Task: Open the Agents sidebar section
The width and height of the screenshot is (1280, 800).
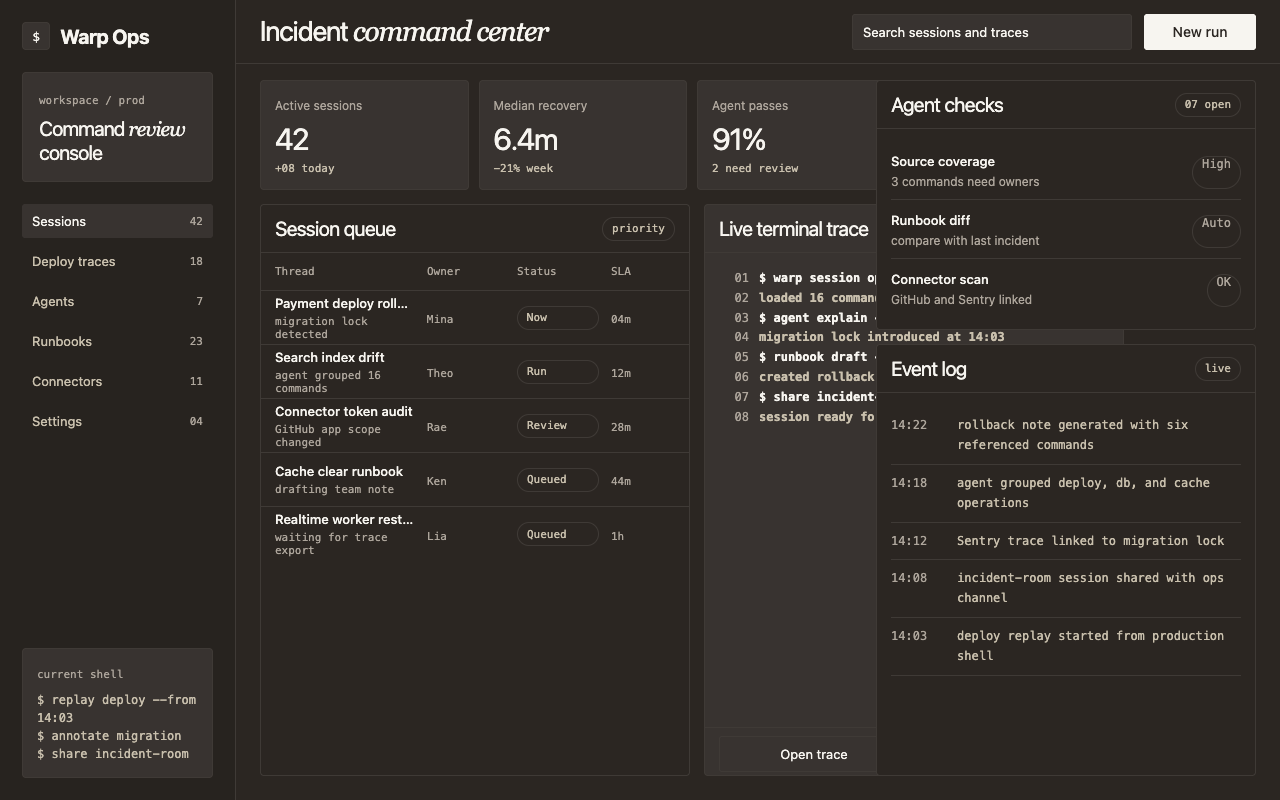Action: [x=117, y=301]
